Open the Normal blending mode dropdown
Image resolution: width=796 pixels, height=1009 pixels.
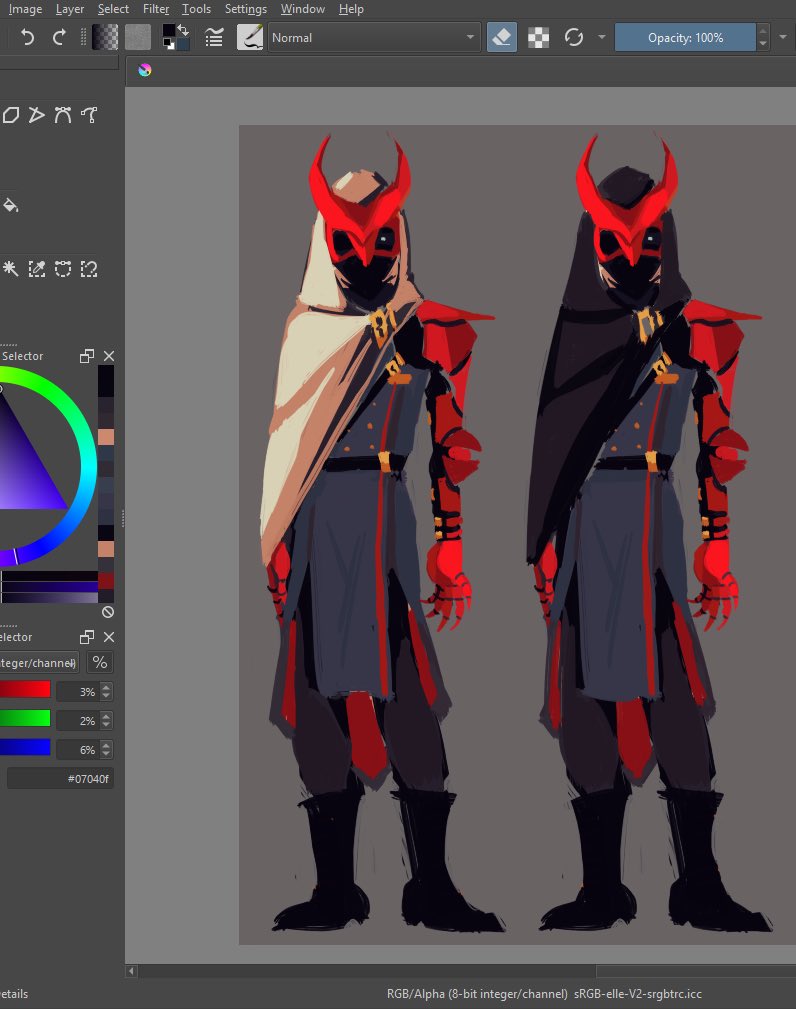(374, 37)
